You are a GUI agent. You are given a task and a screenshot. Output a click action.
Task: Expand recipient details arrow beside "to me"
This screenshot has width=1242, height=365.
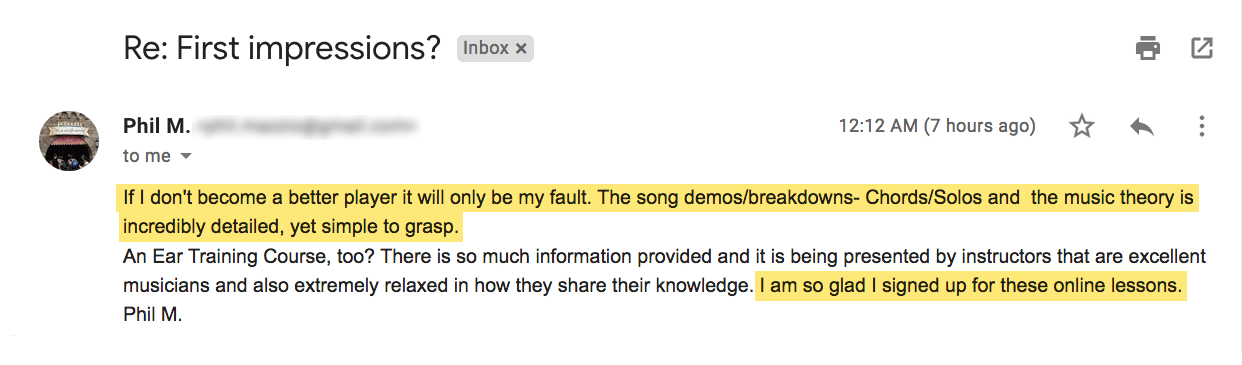185,157
